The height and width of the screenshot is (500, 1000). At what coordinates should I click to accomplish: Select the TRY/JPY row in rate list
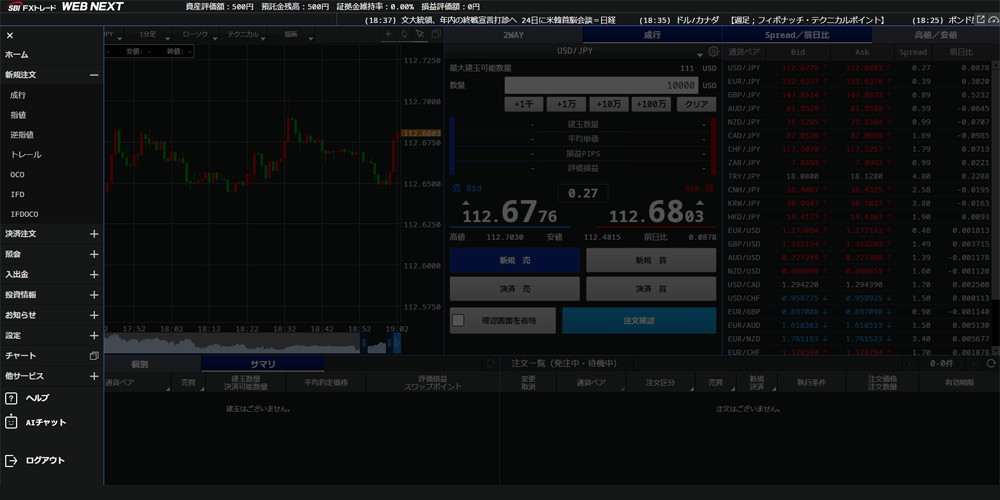coord(859,176)
